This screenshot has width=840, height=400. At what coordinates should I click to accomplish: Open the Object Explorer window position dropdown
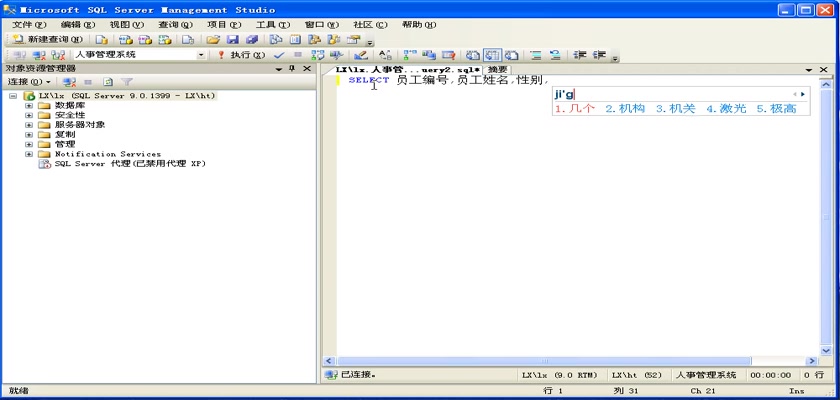point(279,69)
